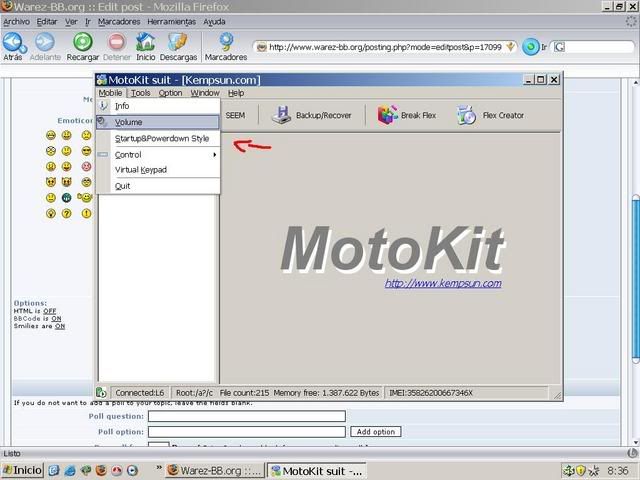
Task: Select Info in the Mobile menu
Action: tap(158, 106)
